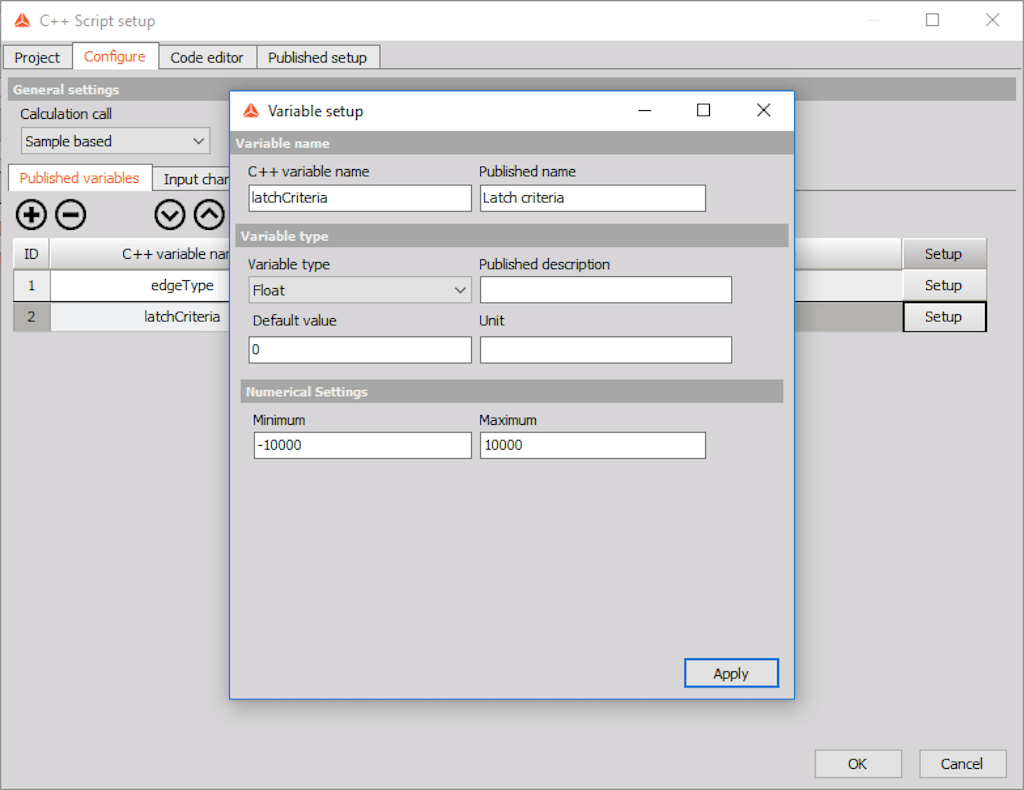Add a new published variable with the plus icon
Screen dimensions: 1024x790
pyautogui.click(x=31, y=215)
